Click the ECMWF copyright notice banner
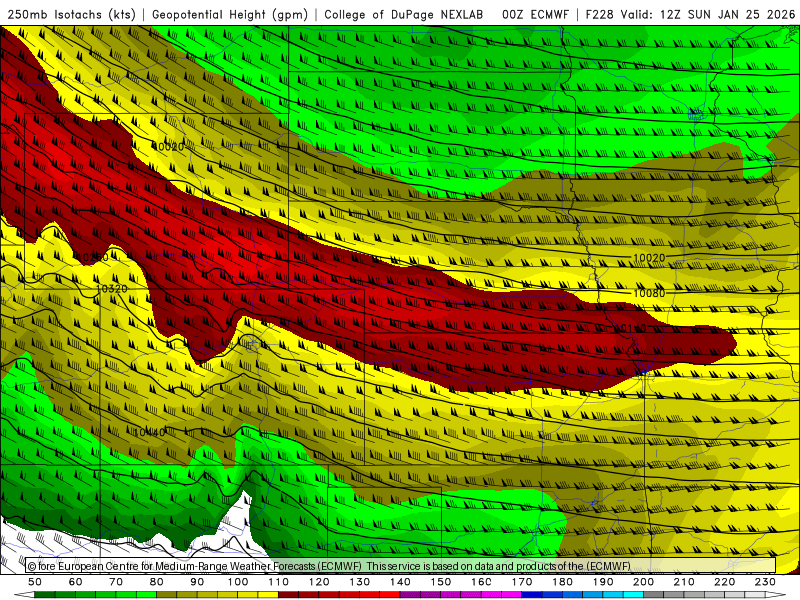Viewport: 800px width, 600px height. pyautogui.click(x=401, y=566)
